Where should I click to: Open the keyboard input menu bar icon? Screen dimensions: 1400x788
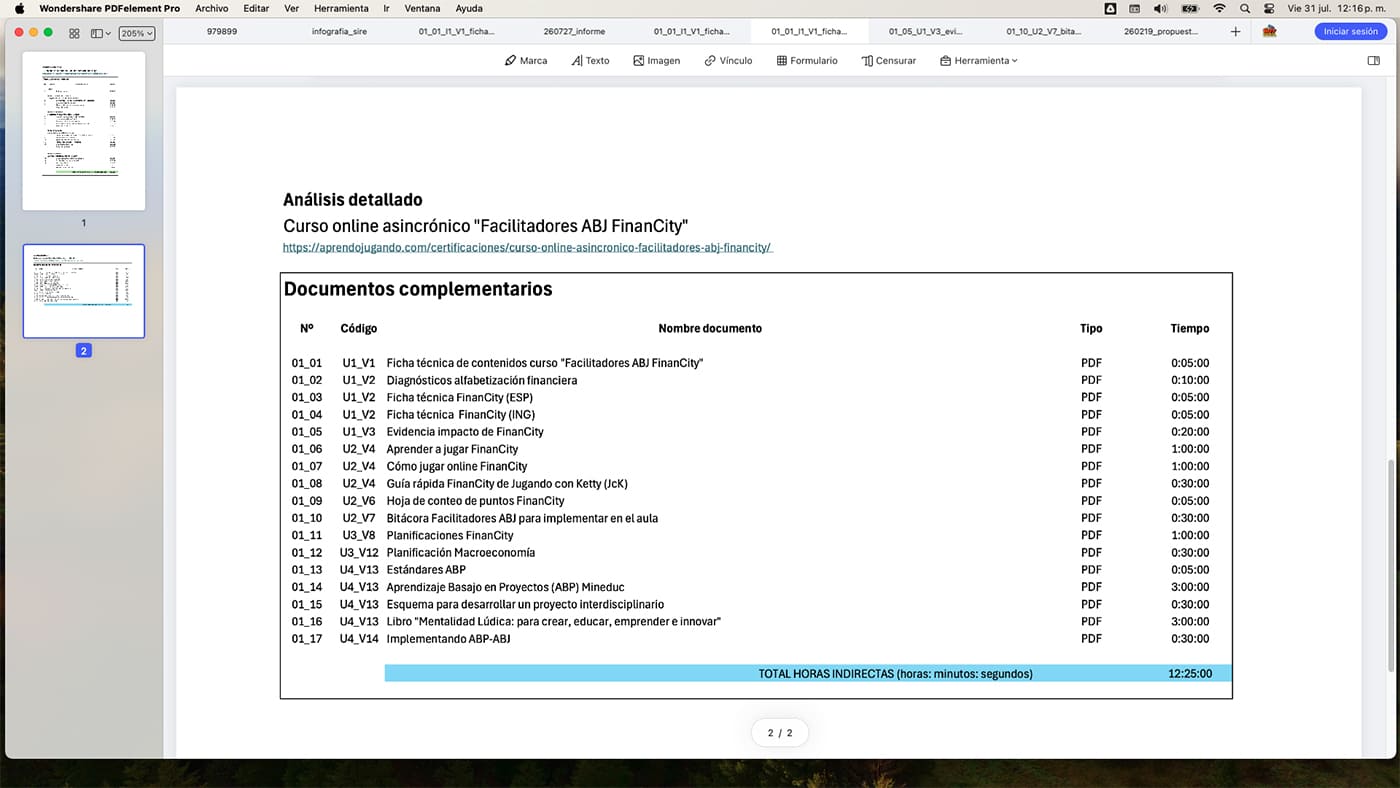(1135, 8)
